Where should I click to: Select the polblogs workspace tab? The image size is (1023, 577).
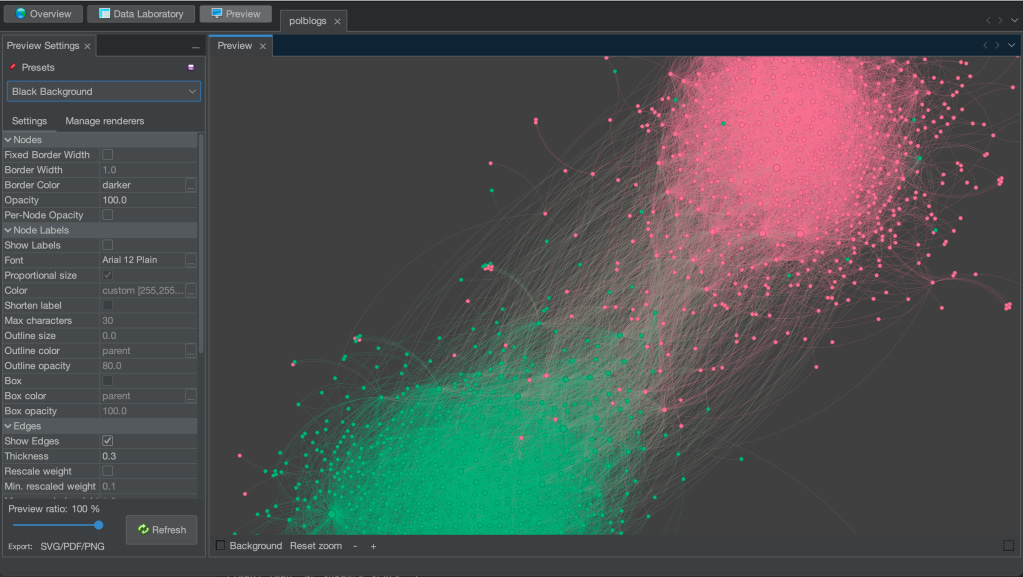point(307,21)
